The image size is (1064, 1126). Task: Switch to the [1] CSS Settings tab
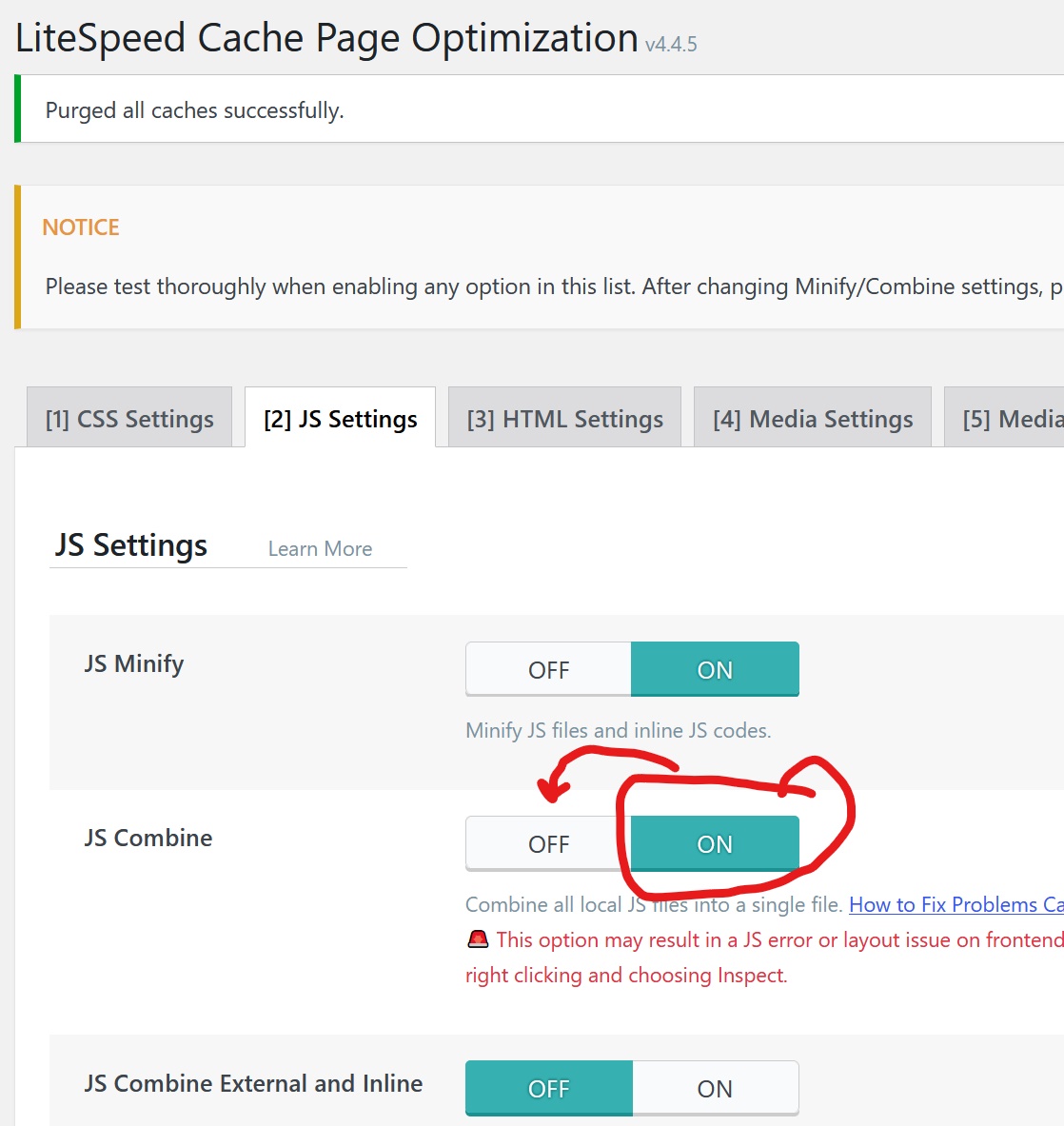click(x=129, y=417)
